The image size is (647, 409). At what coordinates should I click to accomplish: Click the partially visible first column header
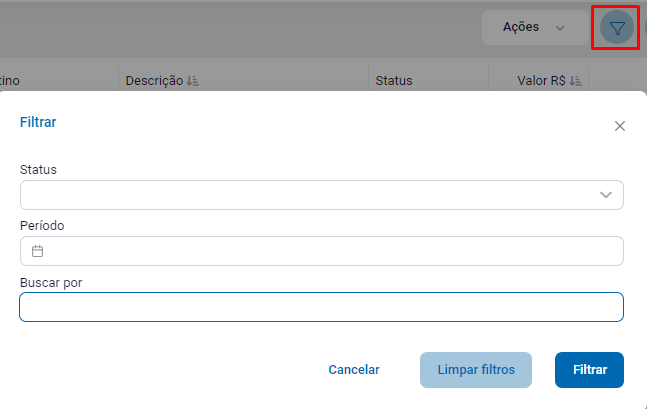click(x=10, y=81)
